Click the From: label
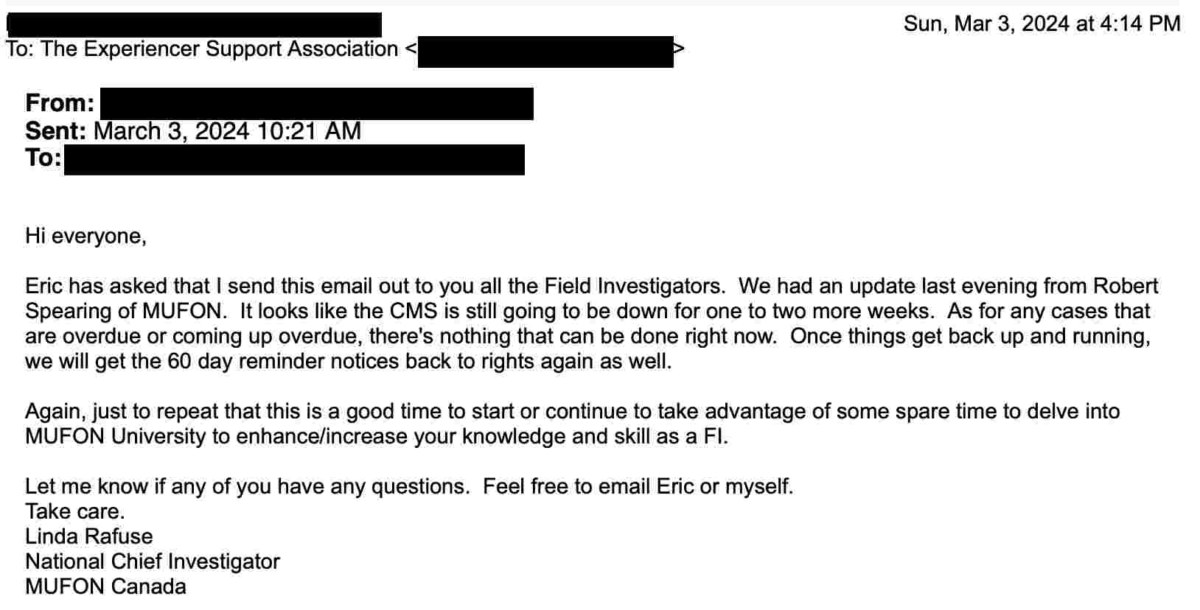This screenshot has height=610, width=1200. (x=61, y=103)
